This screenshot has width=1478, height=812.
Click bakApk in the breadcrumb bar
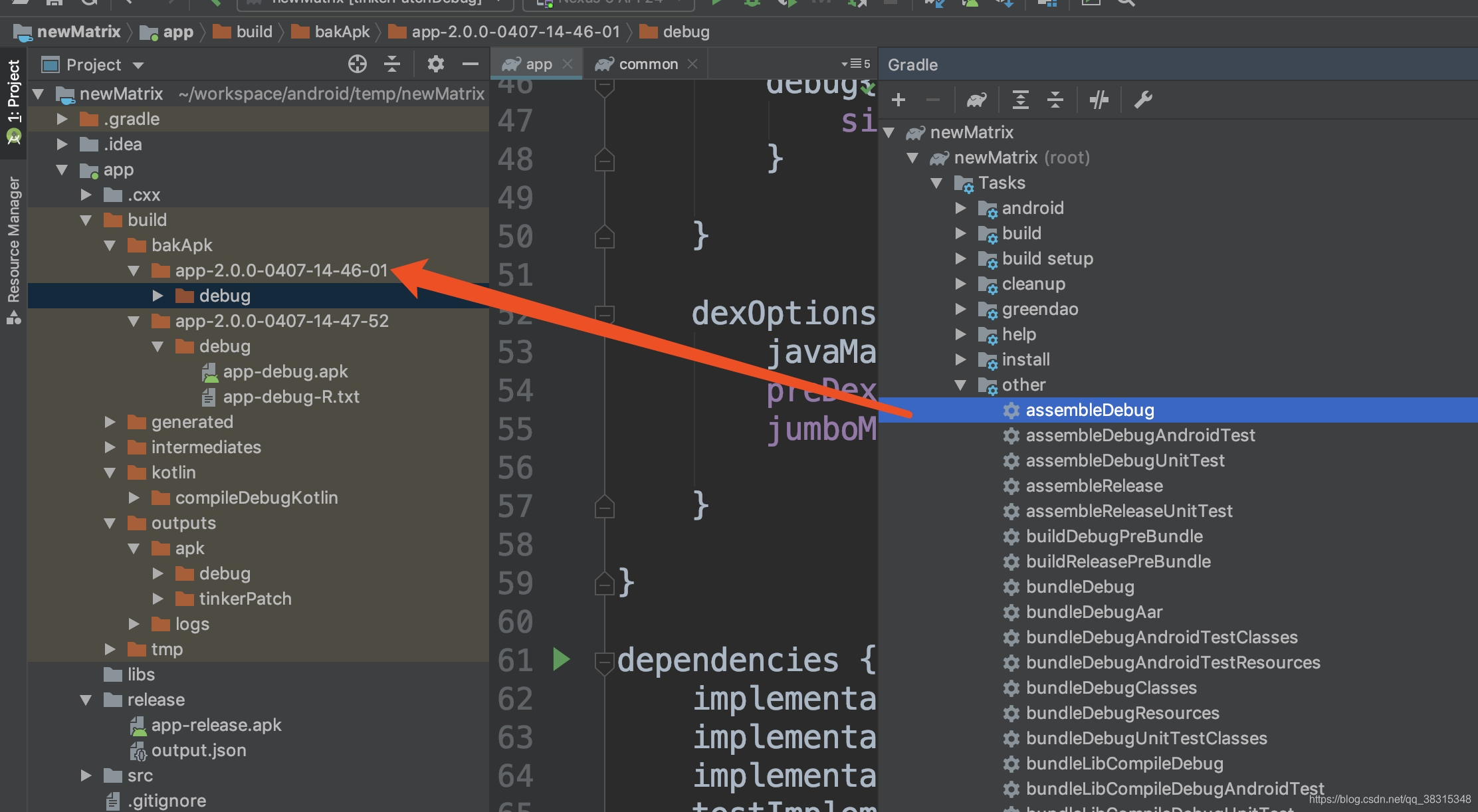pos(331,31)
